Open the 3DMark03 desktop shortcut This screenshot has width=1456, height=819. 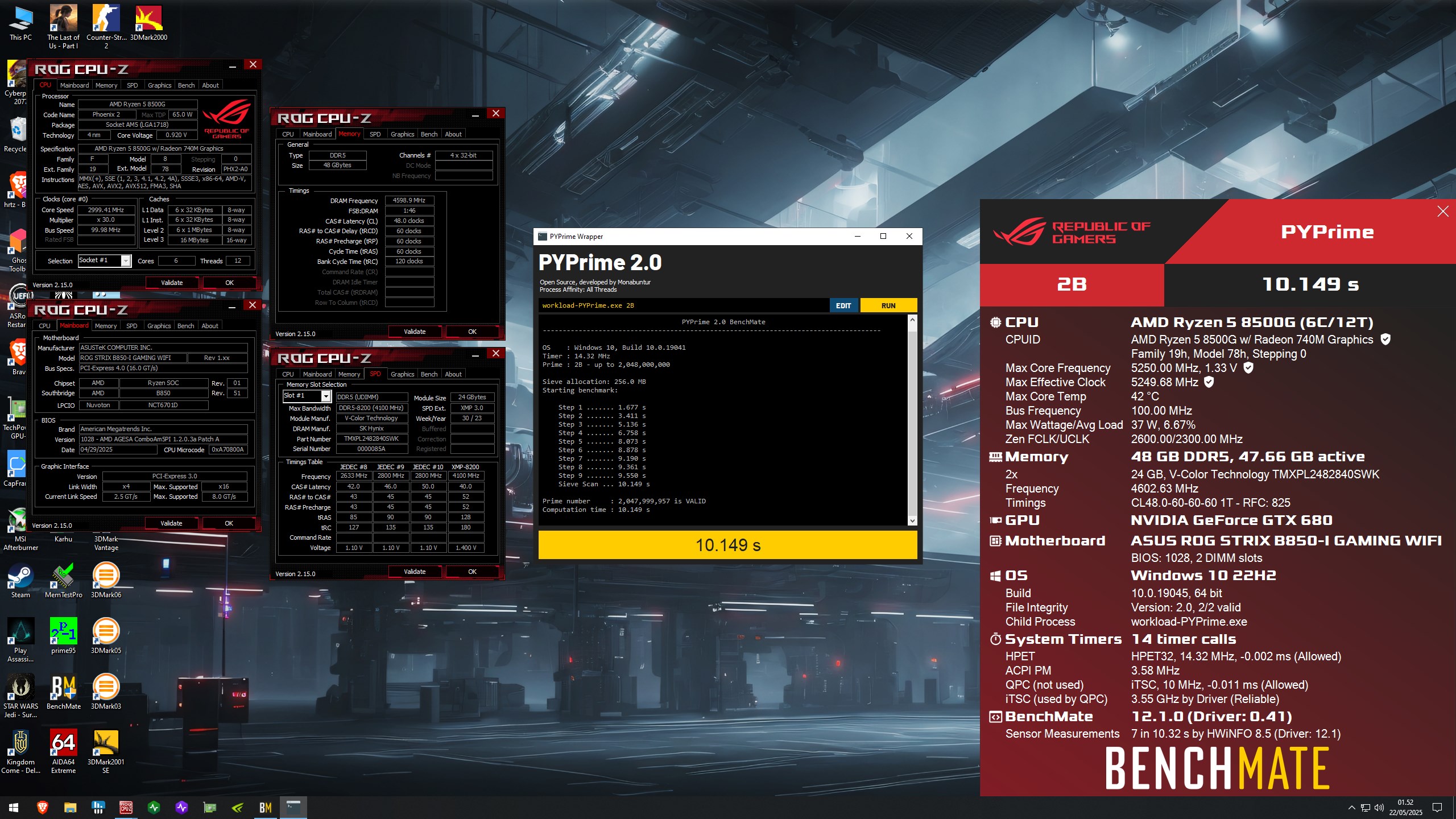(106, 692)
